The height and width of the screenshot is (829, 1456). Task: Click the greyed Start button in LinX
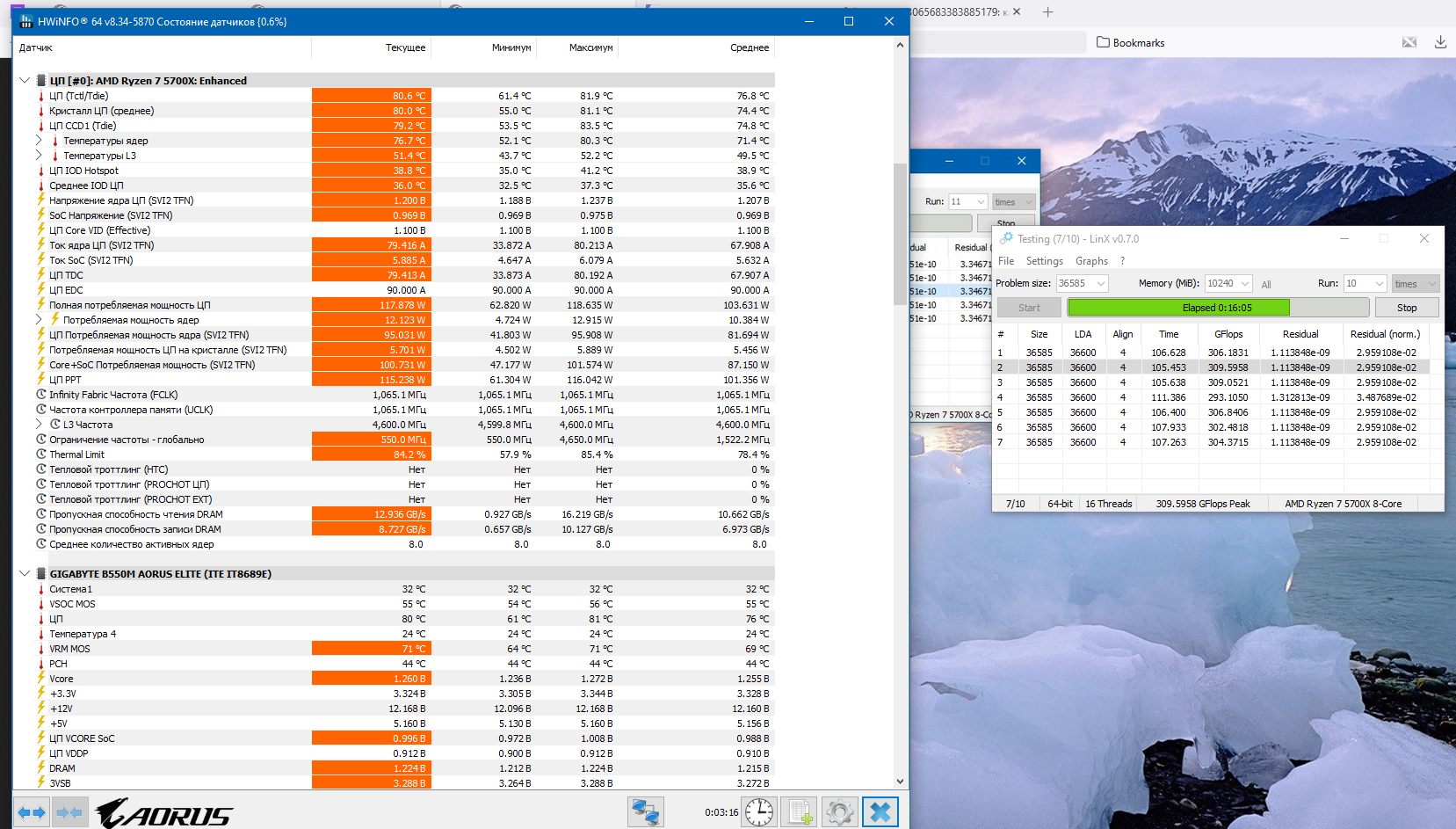[x=1029, y=308]
